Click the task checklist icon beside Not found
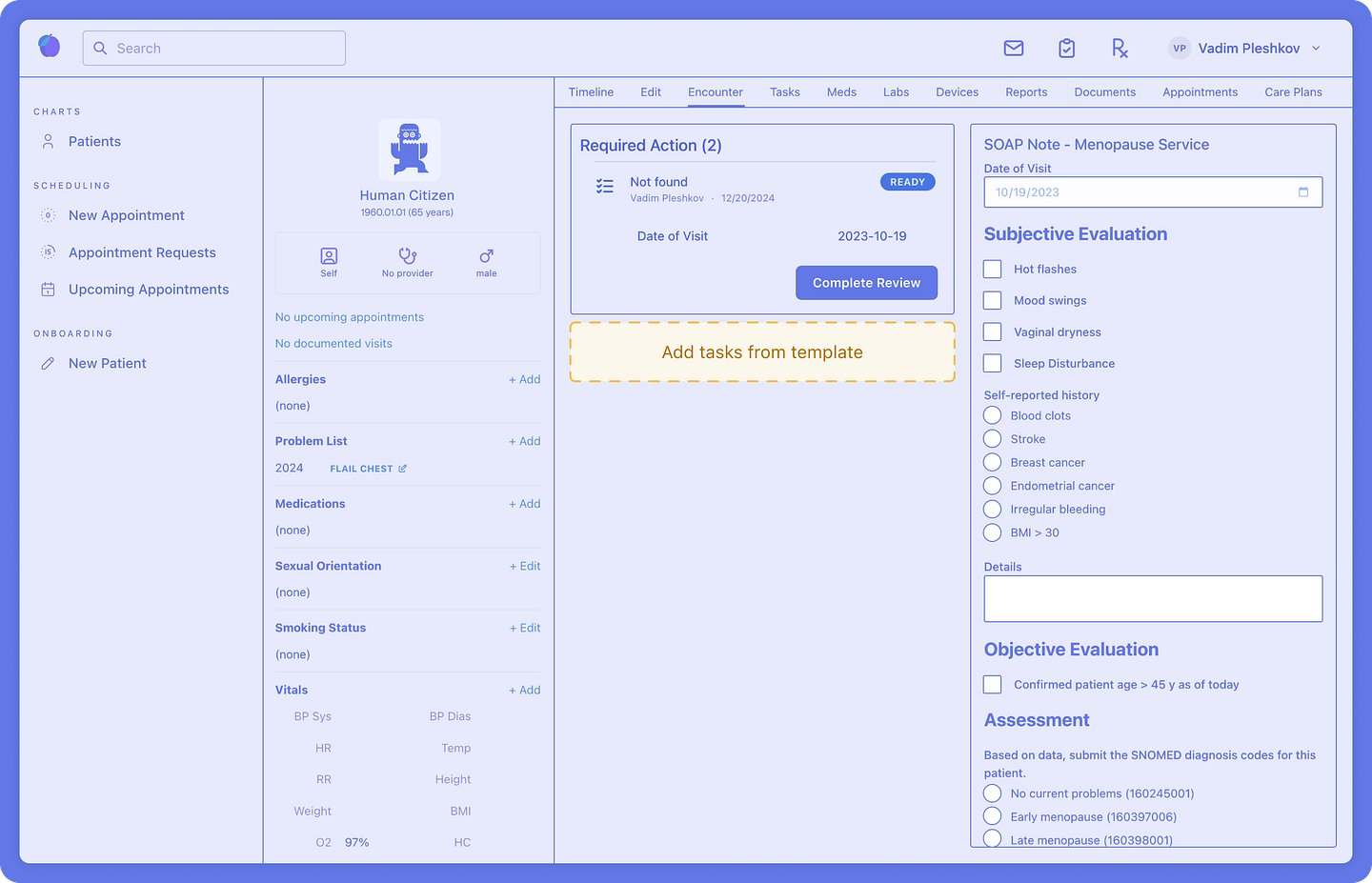 point(605,187)
